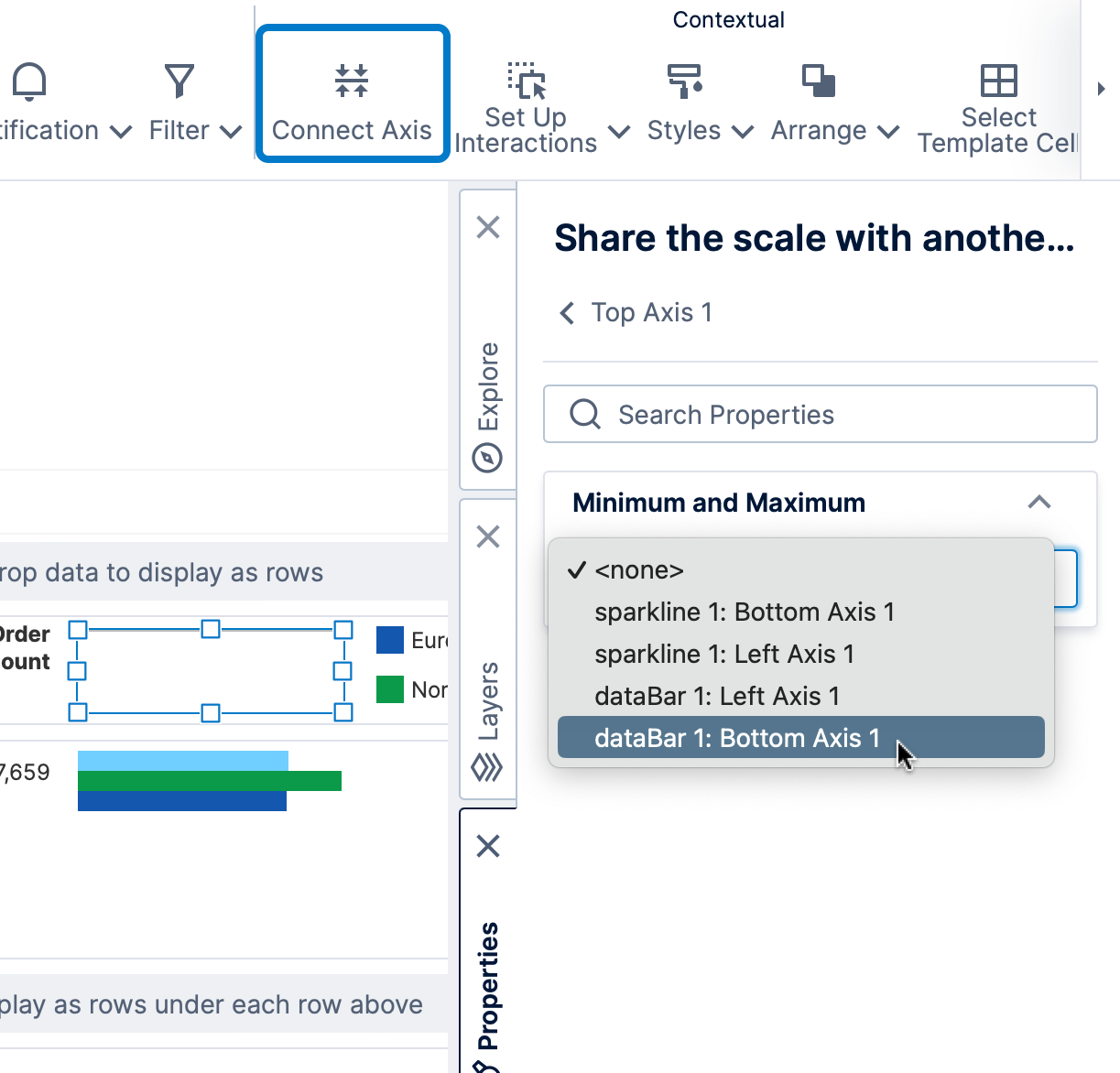This screenshot has width=1120, height=1073.
Task: Click the notification bell icon
Action: (28, 81)
